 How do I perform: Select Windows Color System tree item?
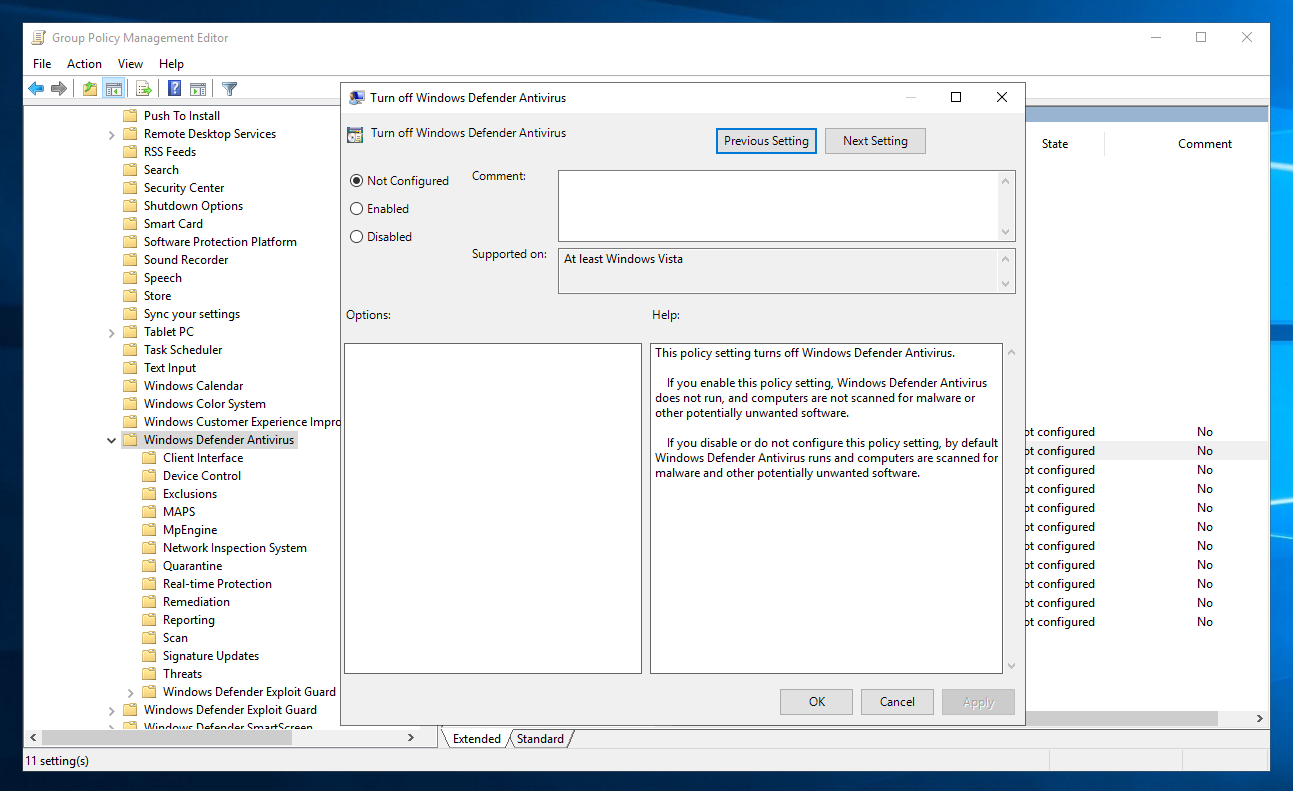pyautogui.click(x=205, y=404)
